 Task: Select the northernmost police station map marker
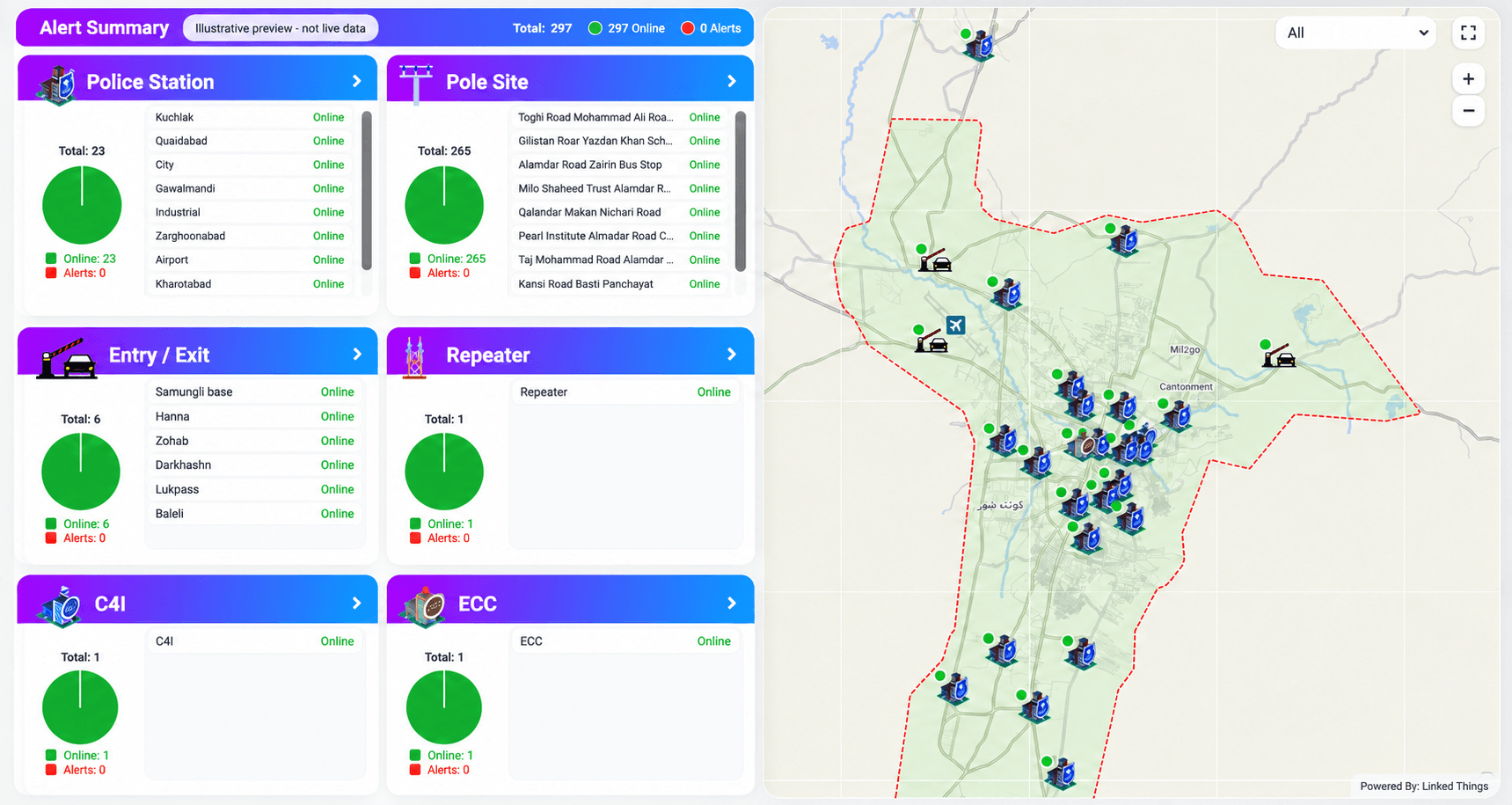[978, 46]
